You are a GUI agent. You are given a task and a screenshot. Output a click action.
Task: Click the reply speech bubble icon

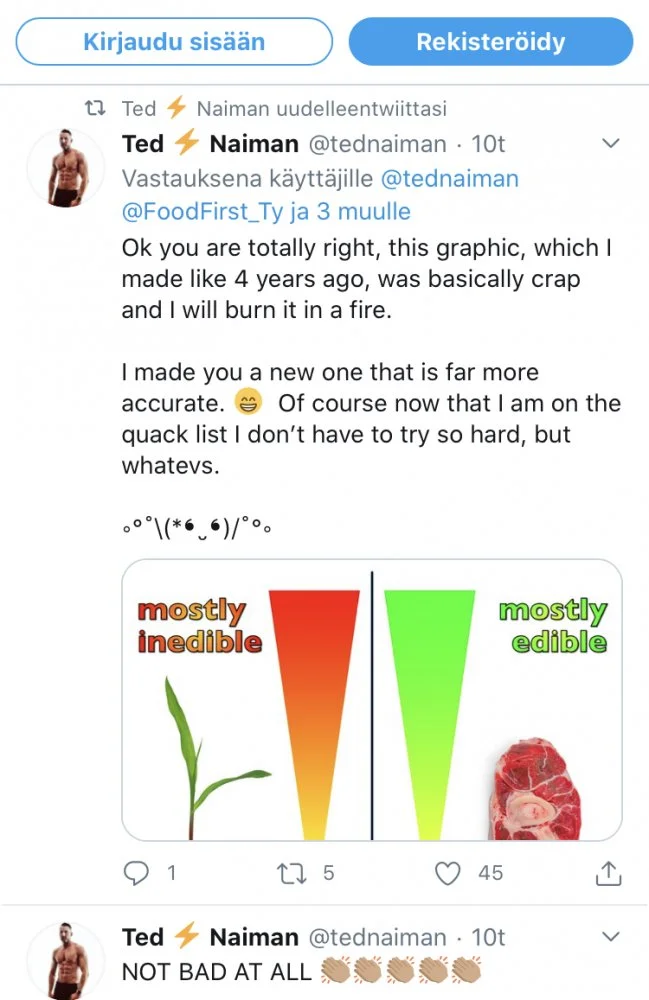point(135,873)
